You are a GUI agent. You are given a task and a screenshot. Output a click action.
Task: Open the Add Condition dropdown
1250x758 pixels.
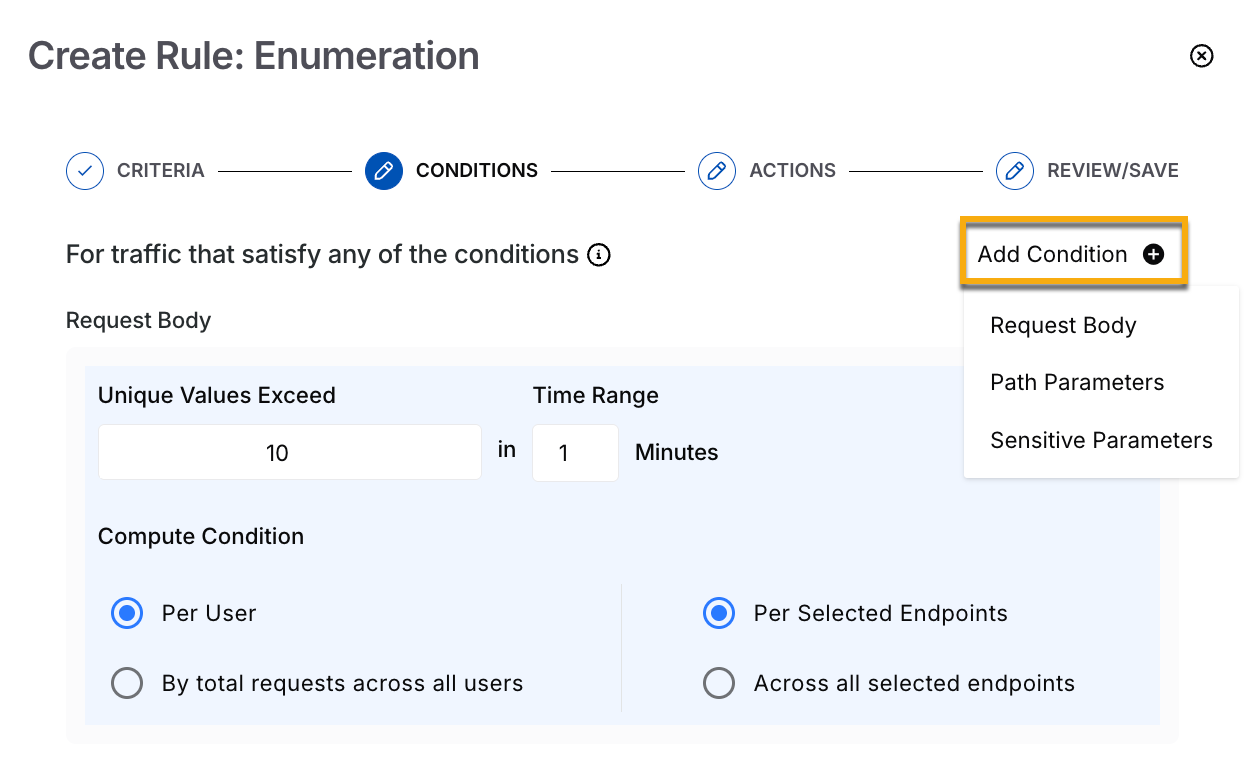[x=1073, y=254]
